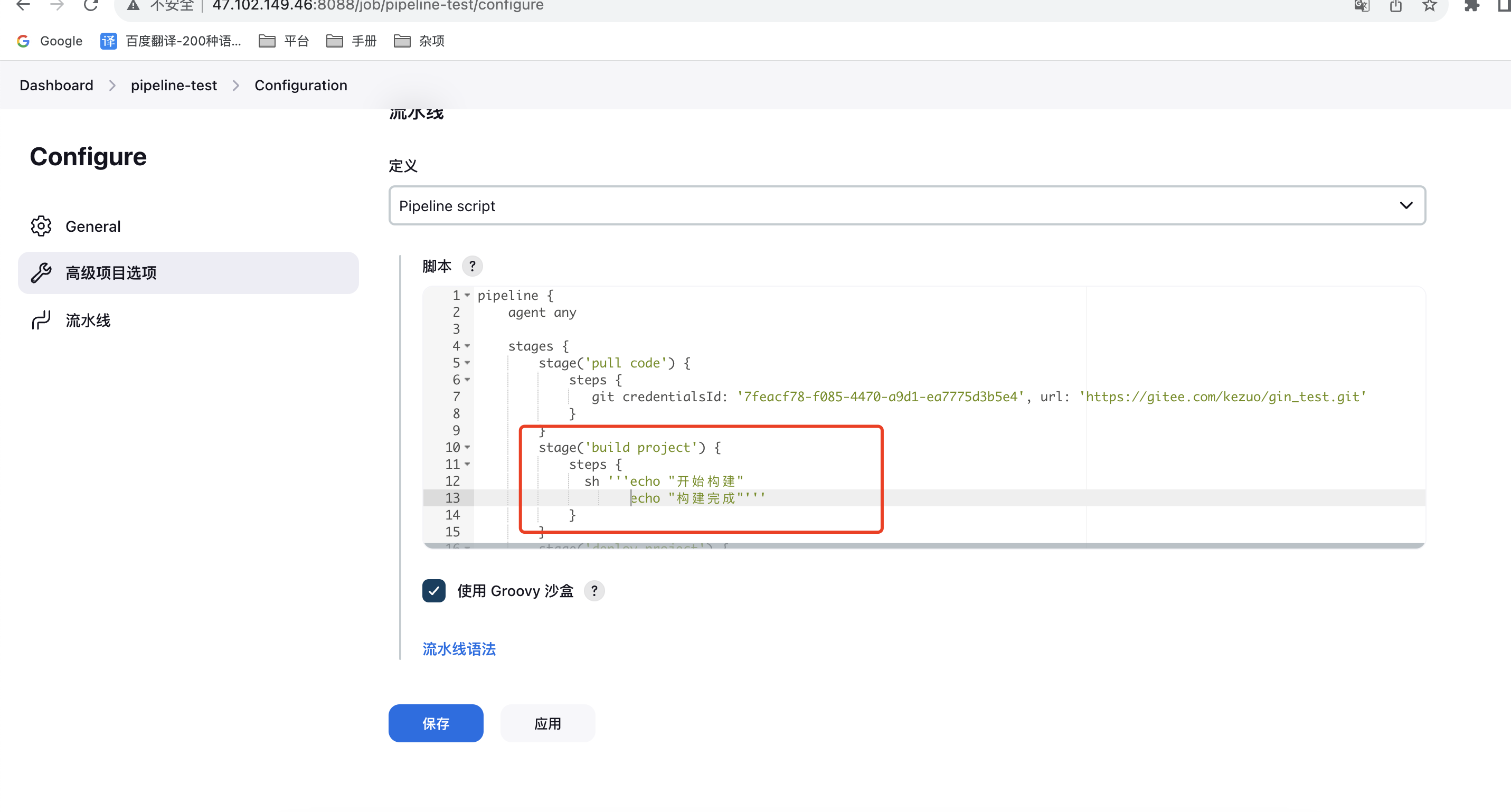Click the 'agent any' line in script
Screen dimensions: 1511x812
tap(542, 312)
